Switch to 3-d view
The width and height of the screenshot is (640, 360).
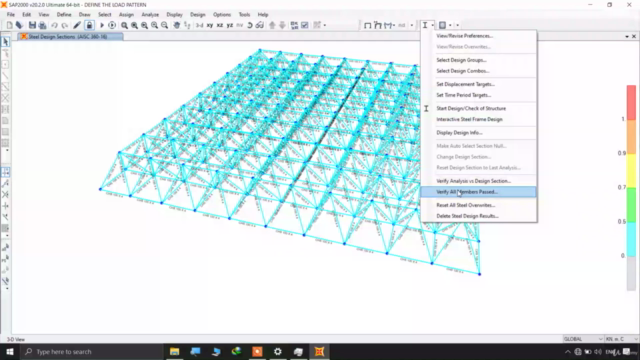[199, 25]
